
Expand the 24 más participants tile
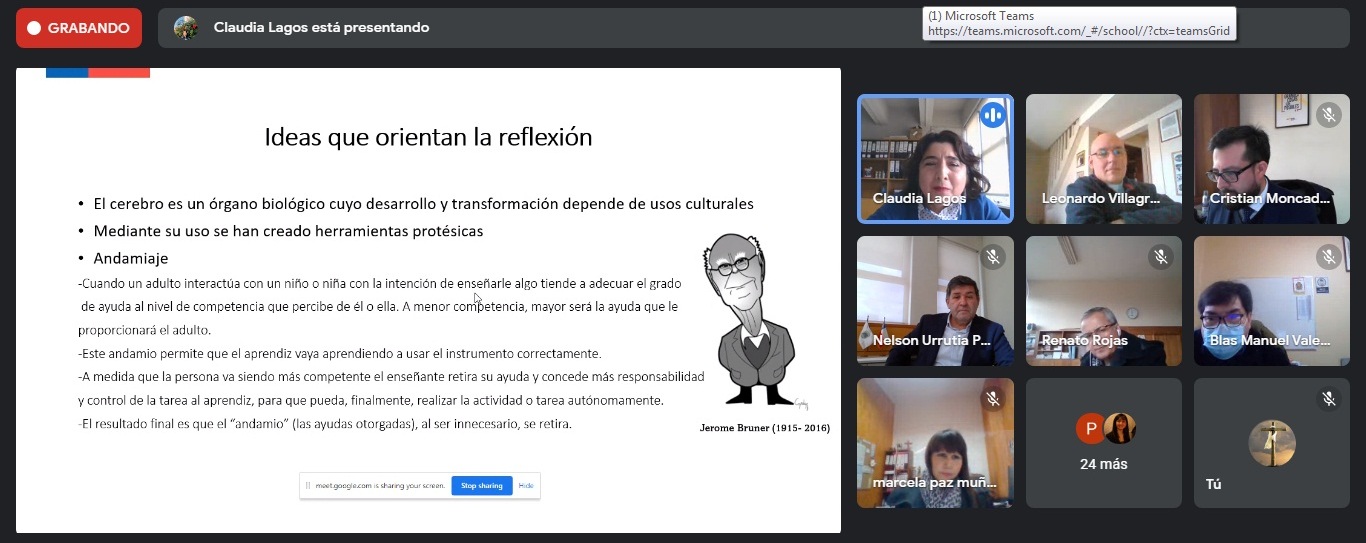[1104, 443]
